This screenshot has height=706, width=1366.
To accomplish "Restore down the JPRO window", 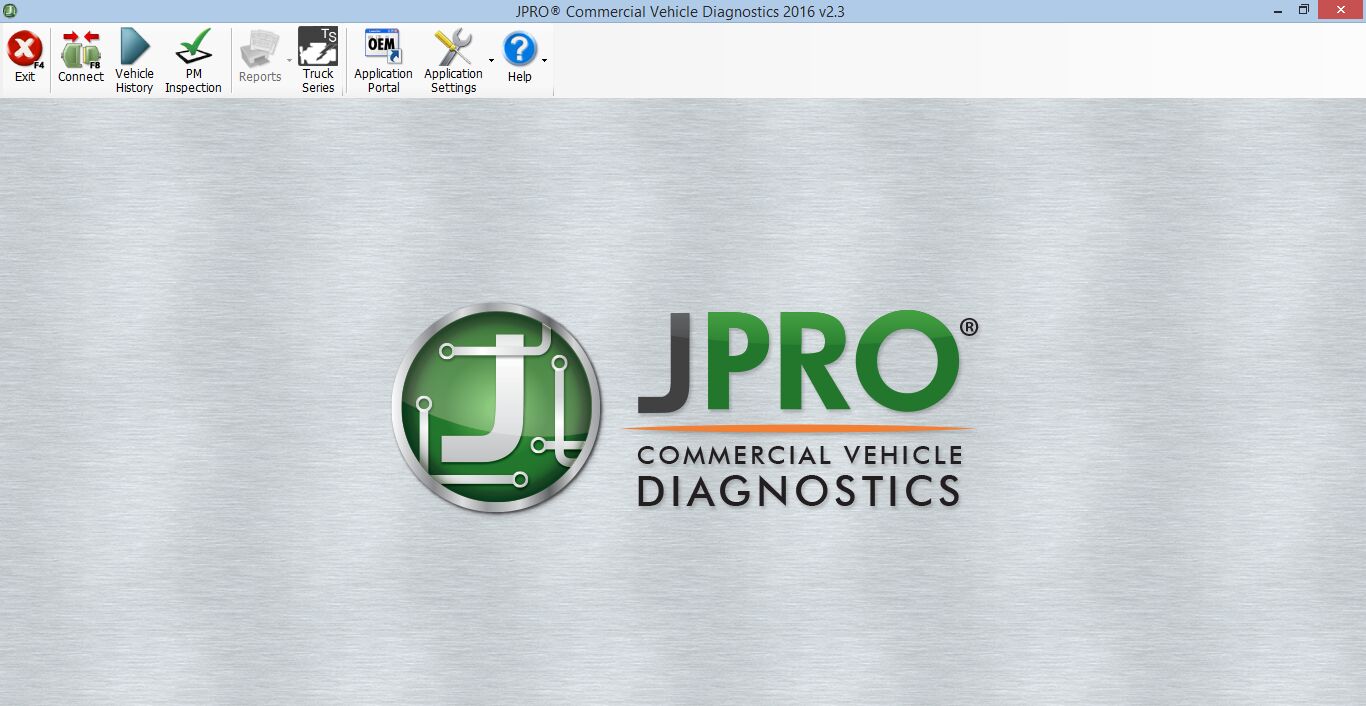I will pos(1304,11).
